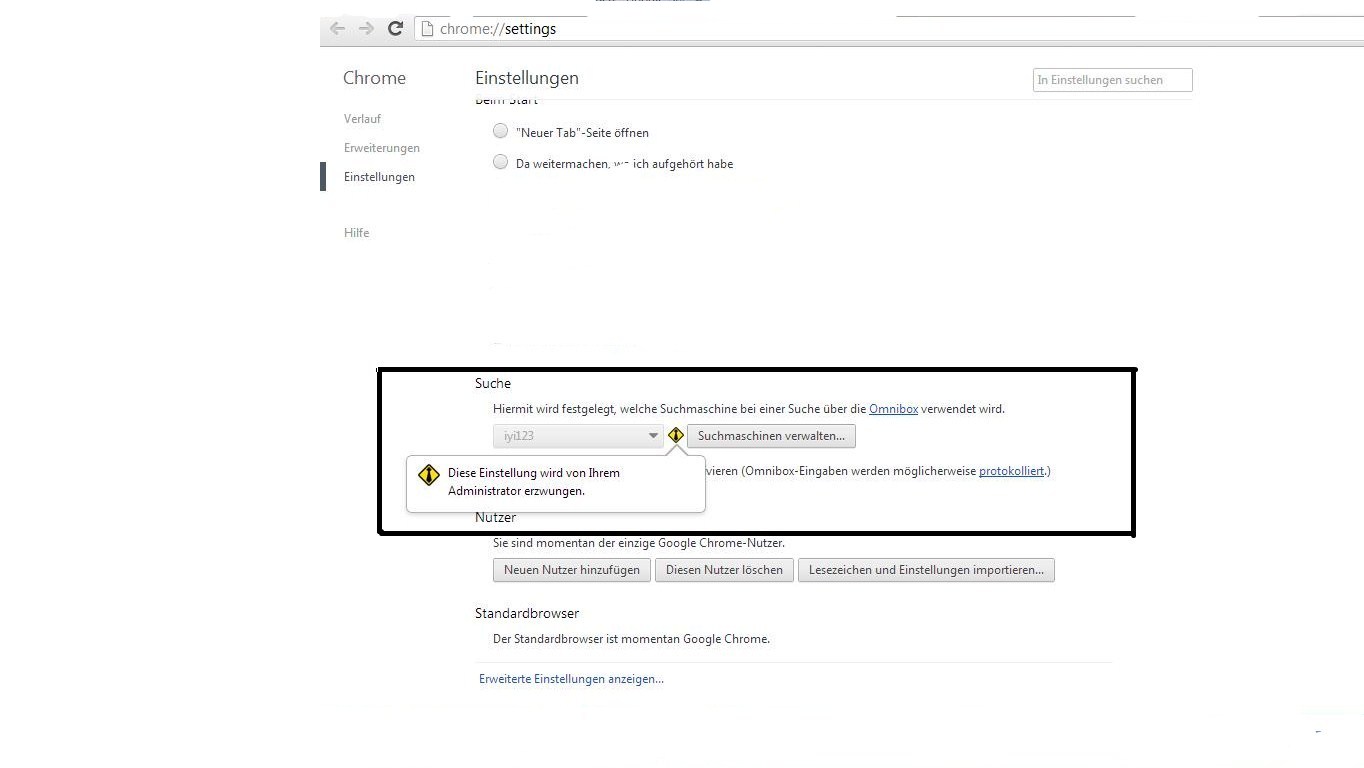Select the "Neuer Tab"-Seite öffnen radio option
1364x768 pixels.
click(x=501, y=131)
